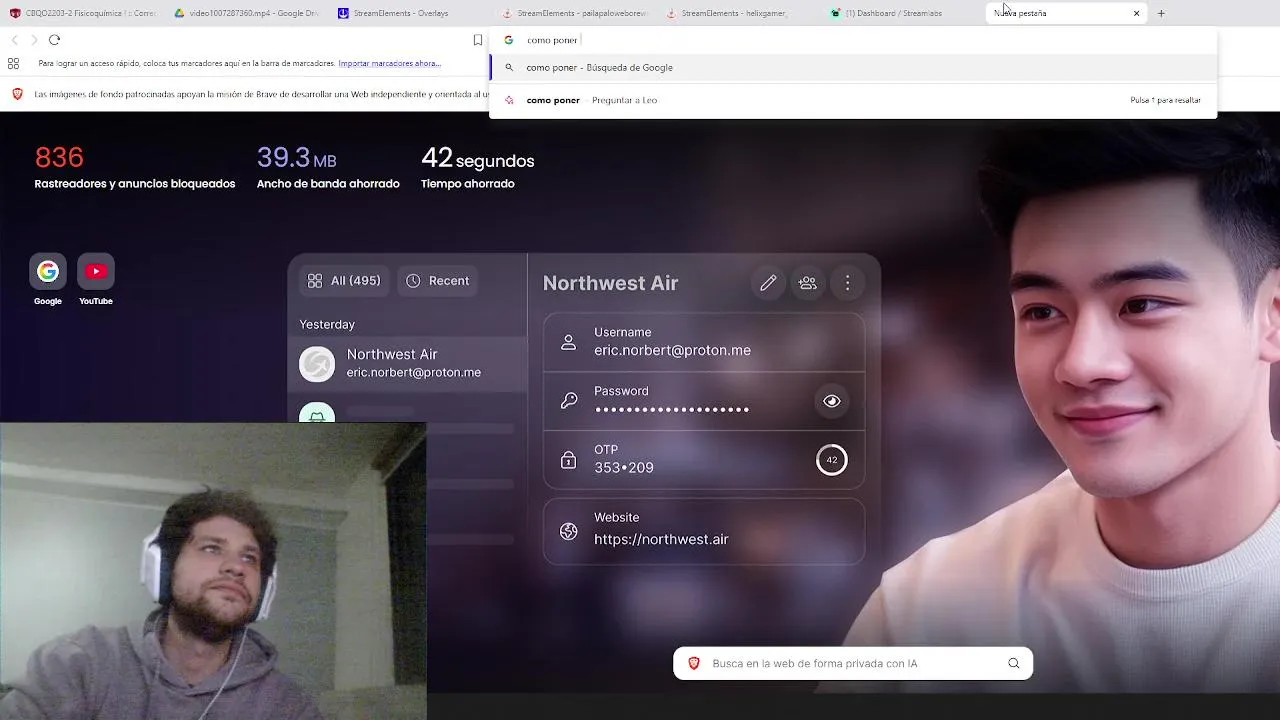
Task: Click 'Busca en la web de forma privada con IA' box
Action: (x=853, y=663)
